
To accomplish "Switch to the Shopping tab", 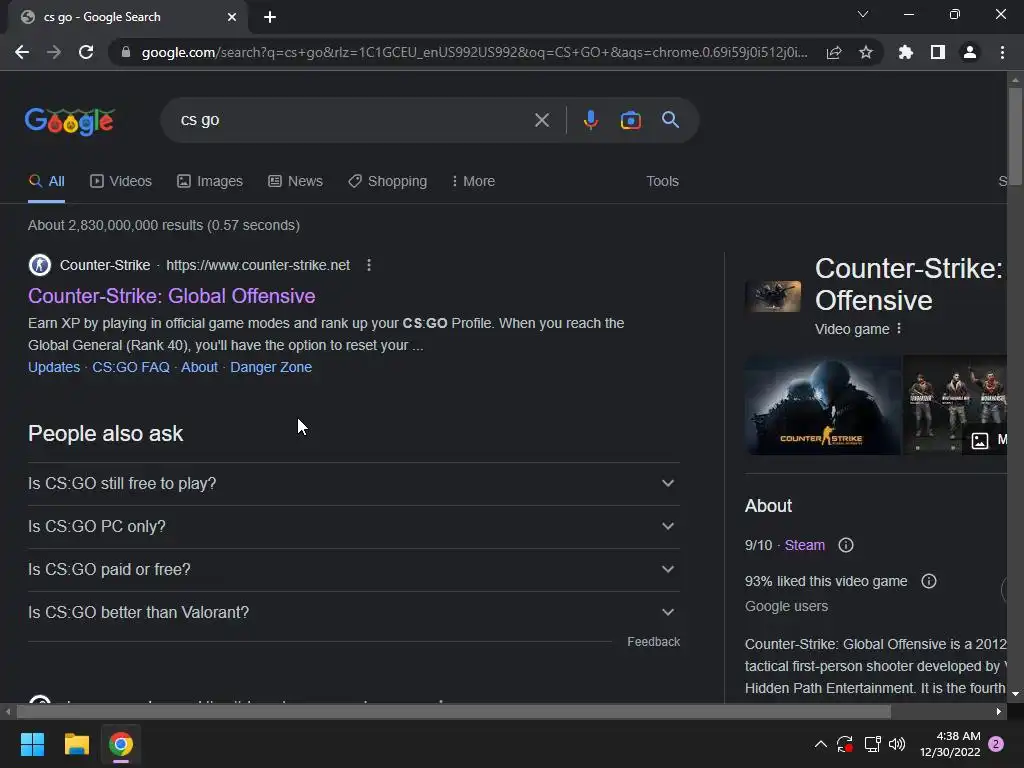I will click(387, 182).
